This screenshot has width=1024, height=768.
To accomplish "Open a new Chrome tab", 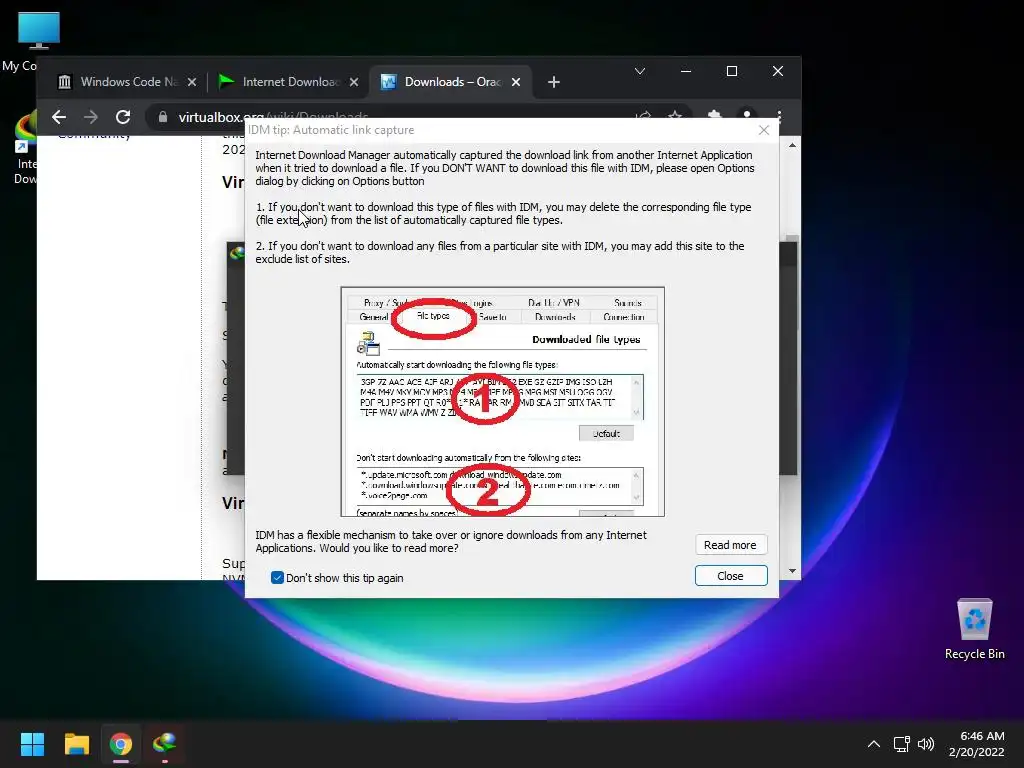I will 554,82.
